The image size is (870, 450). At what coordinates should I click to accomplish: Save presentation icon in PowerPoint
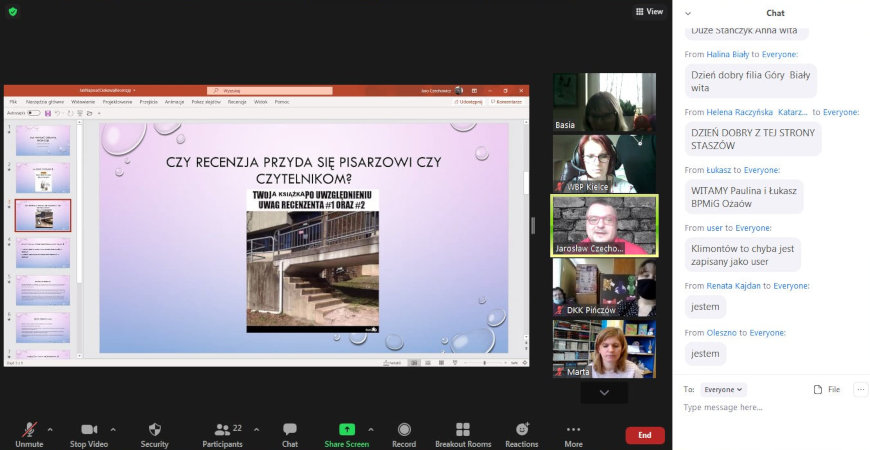[48, 113]
